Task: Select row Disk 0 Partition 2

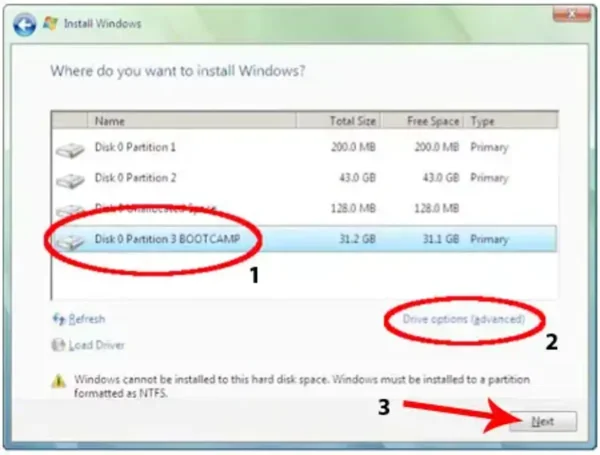Action: (304, 178)
